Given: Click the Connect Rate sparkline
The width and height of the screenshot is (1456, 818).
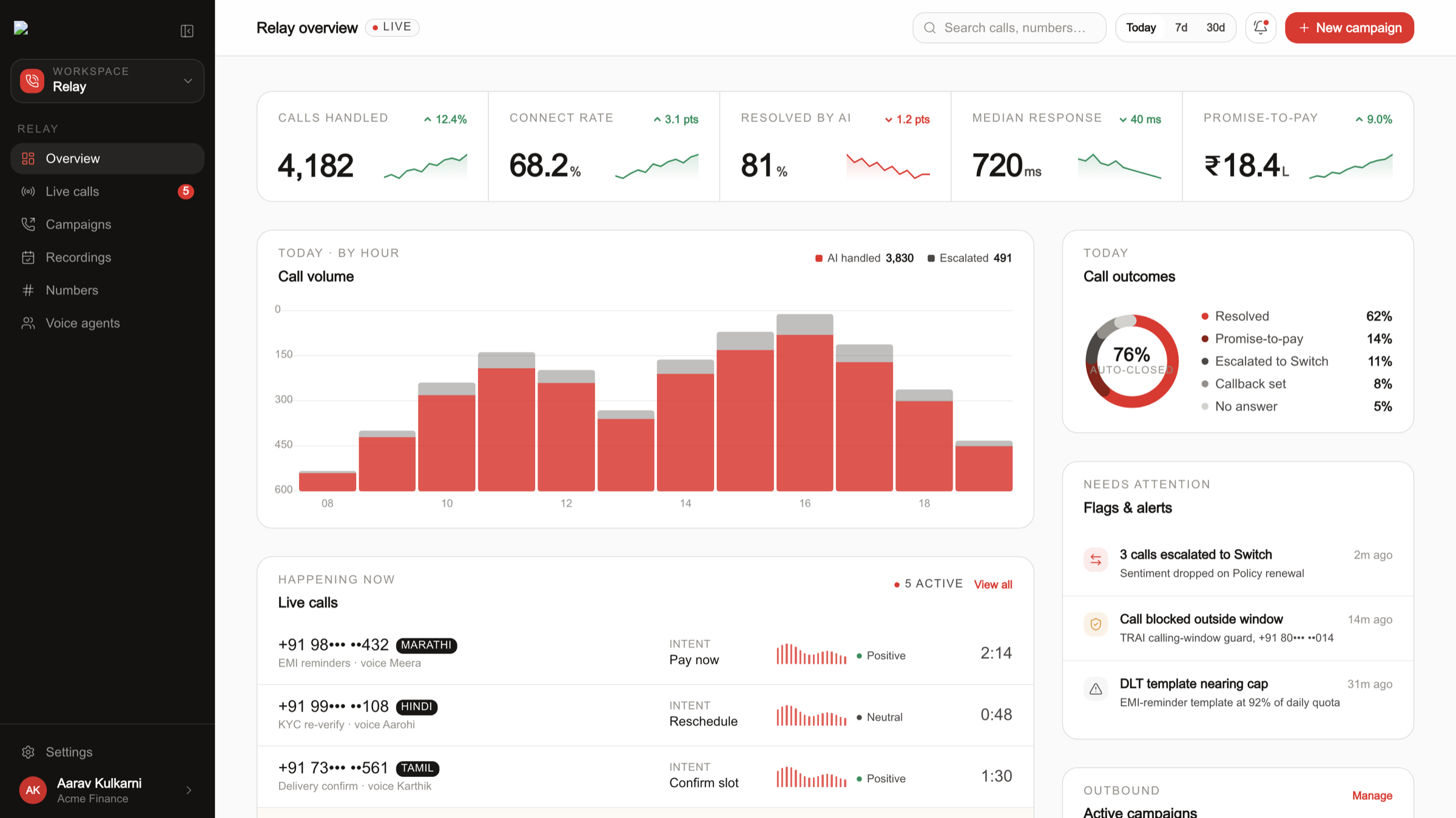Looking at the screenshot, I should click(x=656, y=166).
